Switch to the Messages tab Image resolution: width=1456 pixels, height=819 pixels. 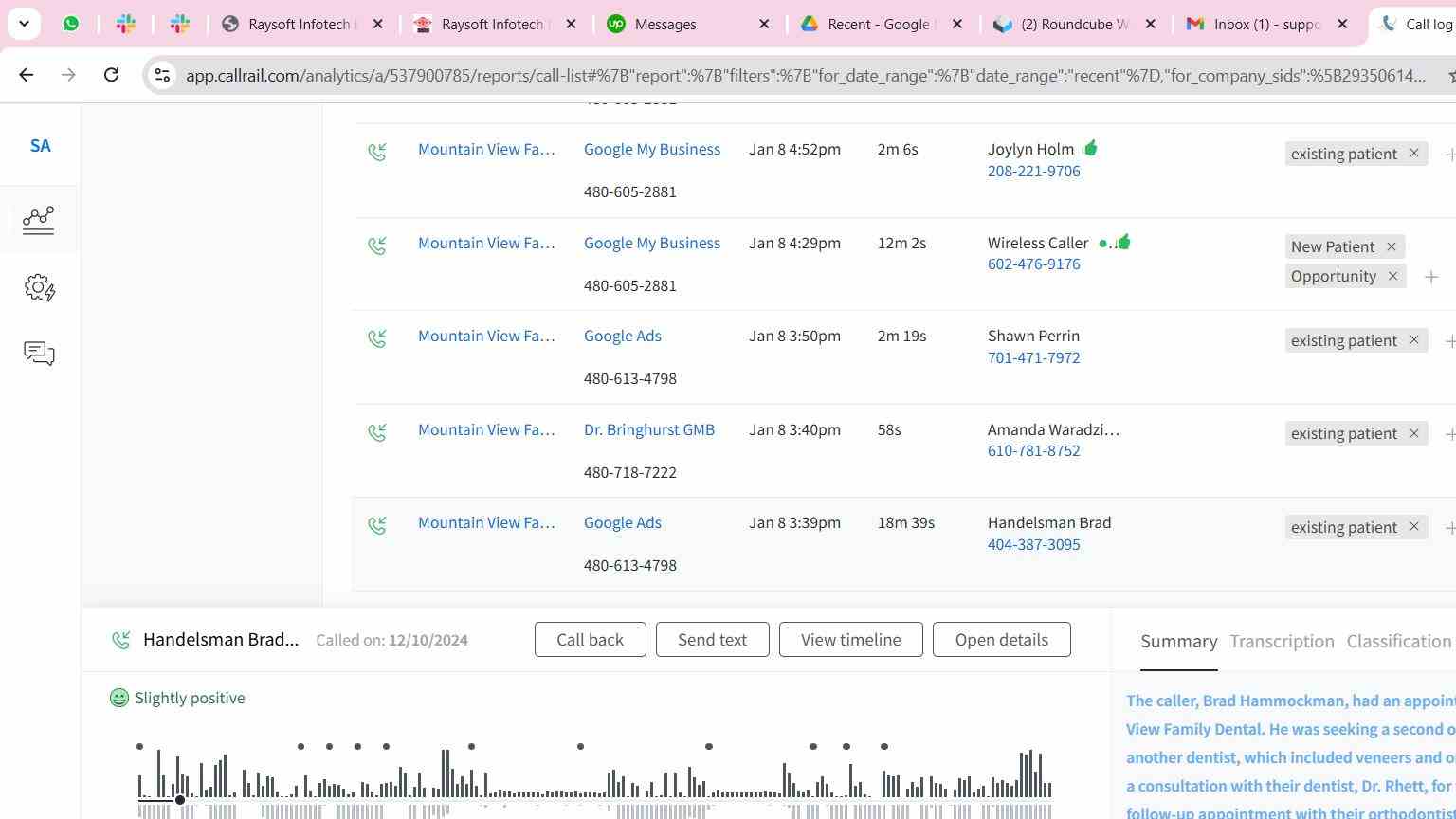tap(689, 24)
